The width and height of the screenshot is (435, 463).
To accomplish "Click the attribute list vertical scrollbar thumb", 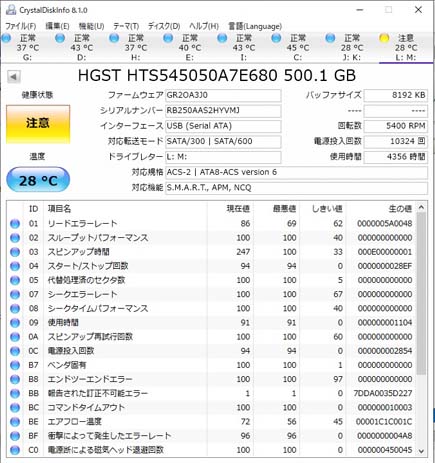I will [x=421, y=293].
